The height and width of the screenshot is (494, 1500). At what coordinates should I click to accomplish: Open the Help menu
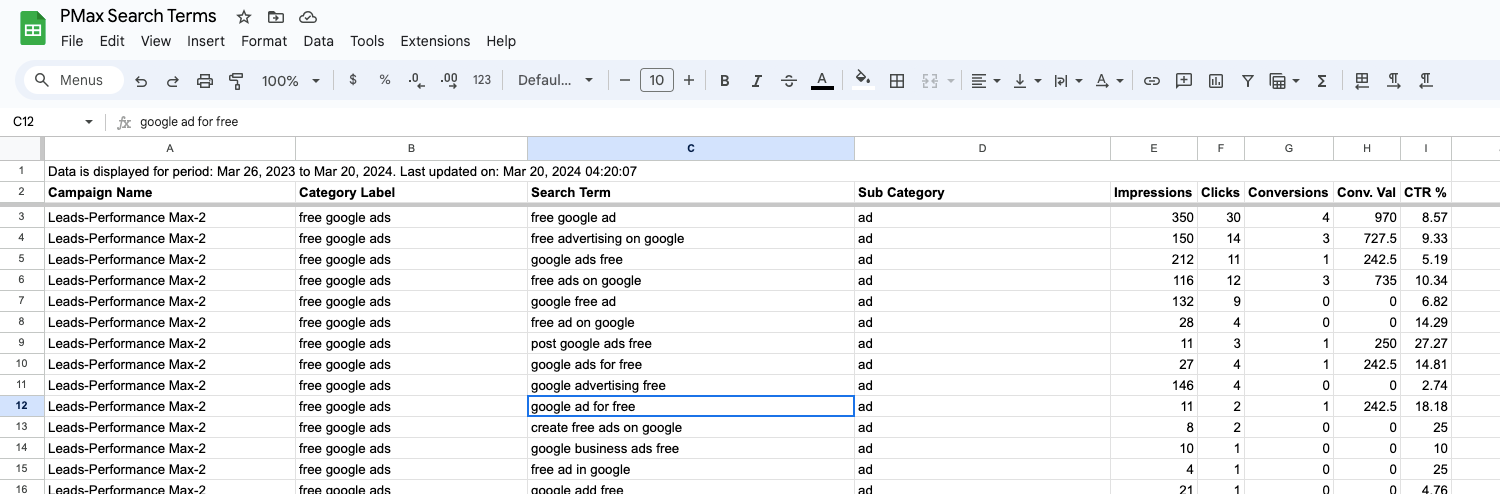point(501,41)
